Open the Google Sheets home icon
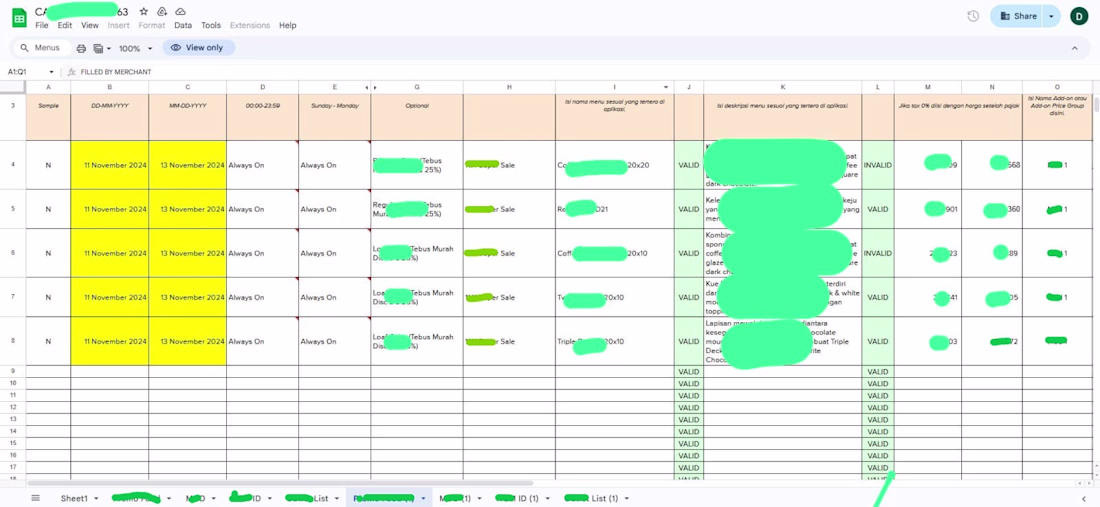Image resolution: width=1100 pixels, height=507 pixels. [19, 18]
